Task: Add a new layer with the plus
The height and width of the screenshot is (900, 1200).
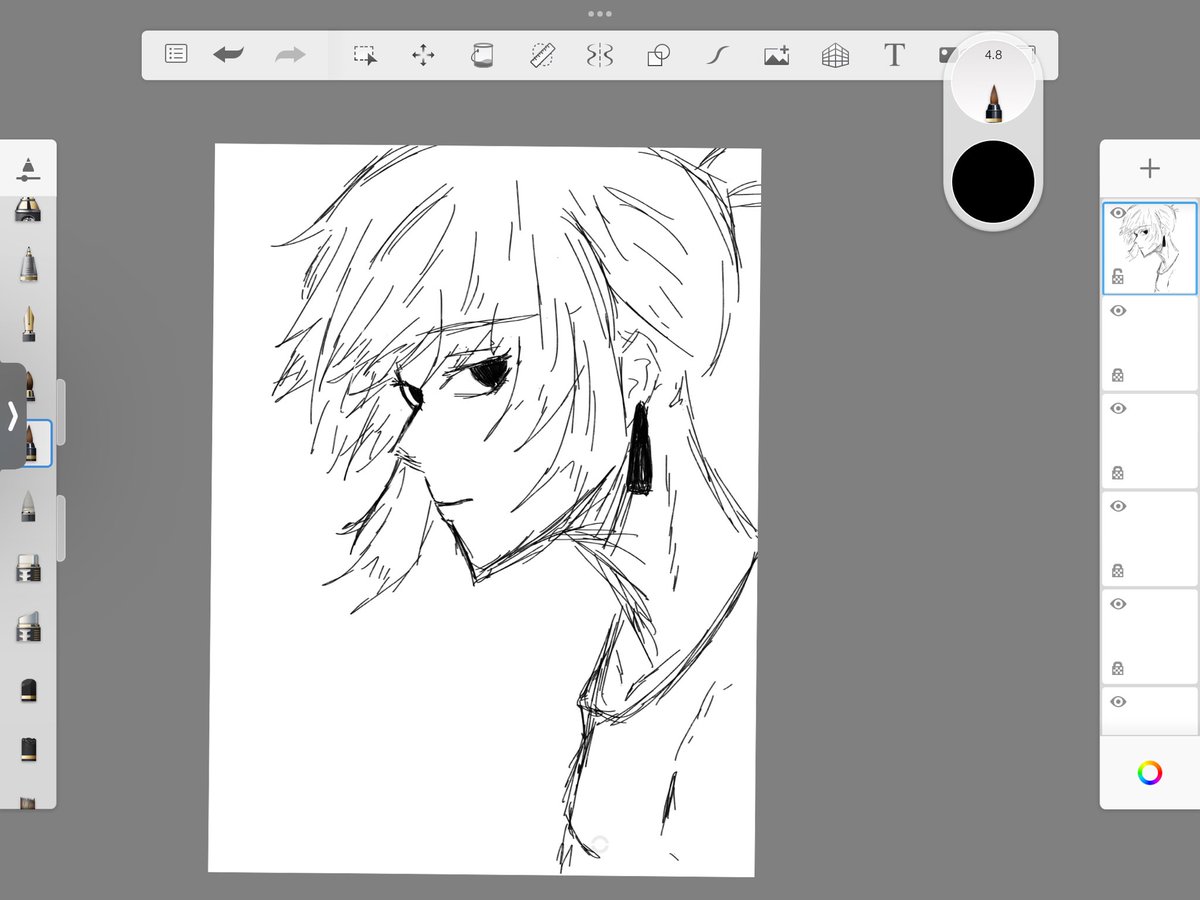Action: pyautogui.click(x=1149, y=168)
